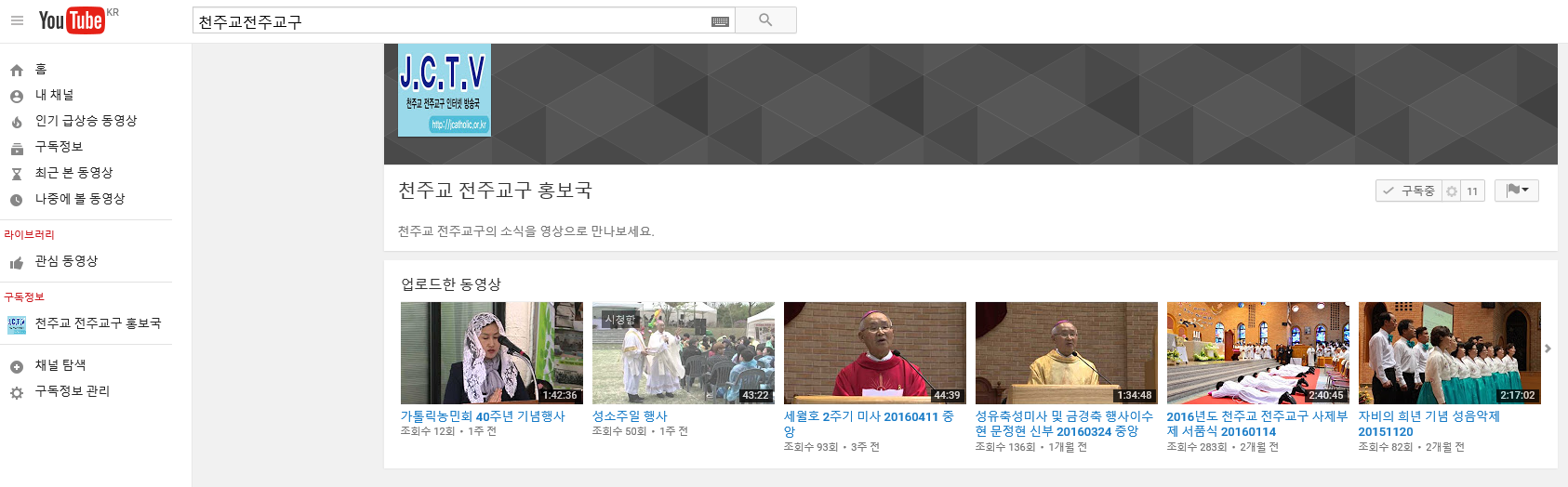
Task: Click the thumbs-up icon for liked videos
Action: (x=17, y=263)
